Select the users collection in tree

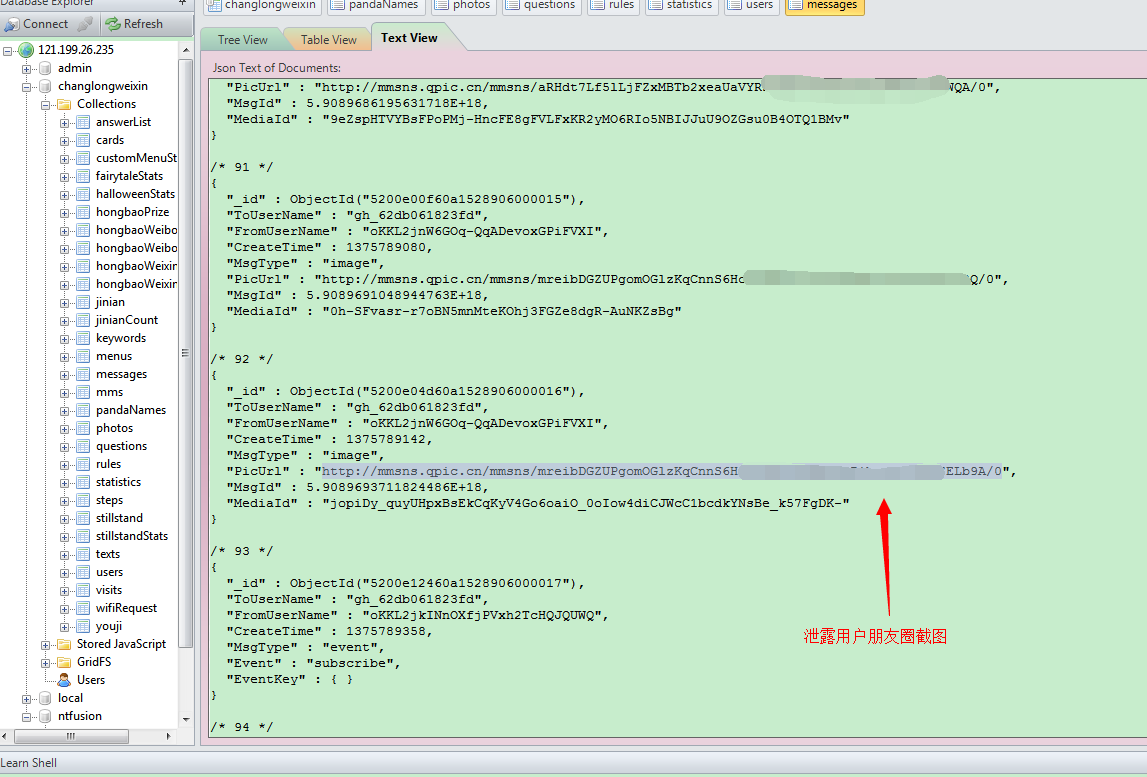pos(109,572)
